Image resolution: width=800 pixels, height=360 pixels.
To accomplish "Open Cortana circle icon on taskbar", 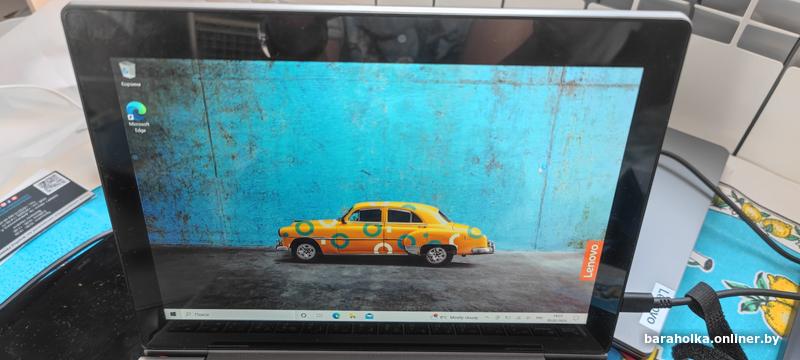I will click(304, 316).
